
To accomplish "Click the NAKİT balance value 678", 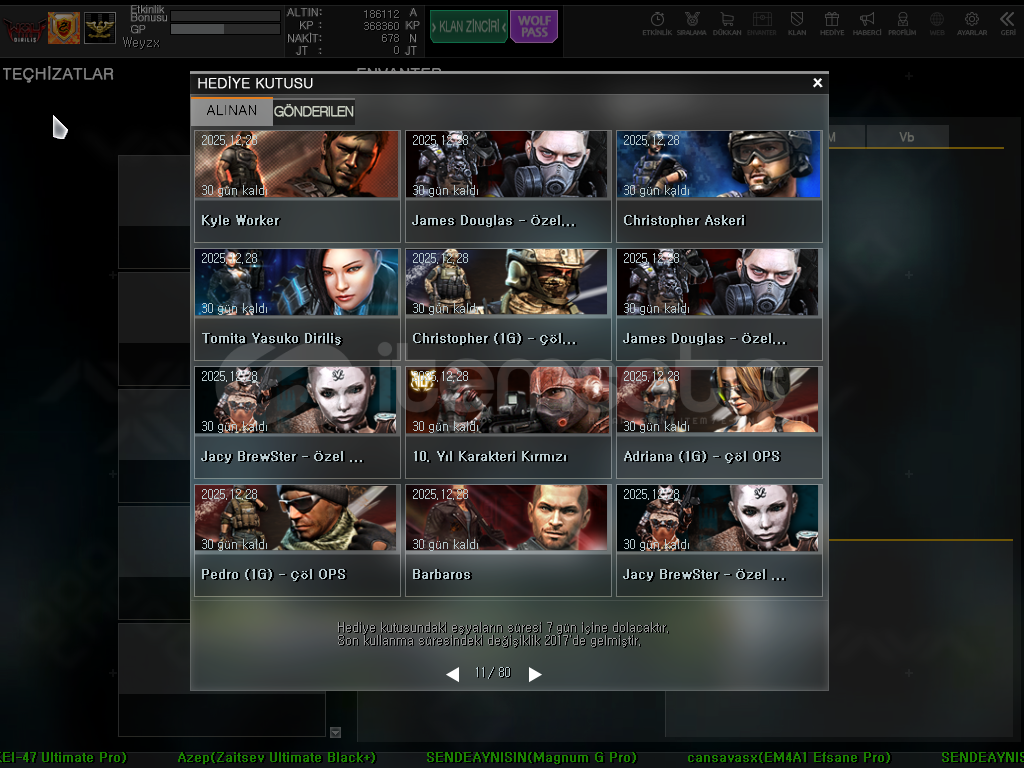I will click(390, 39).
